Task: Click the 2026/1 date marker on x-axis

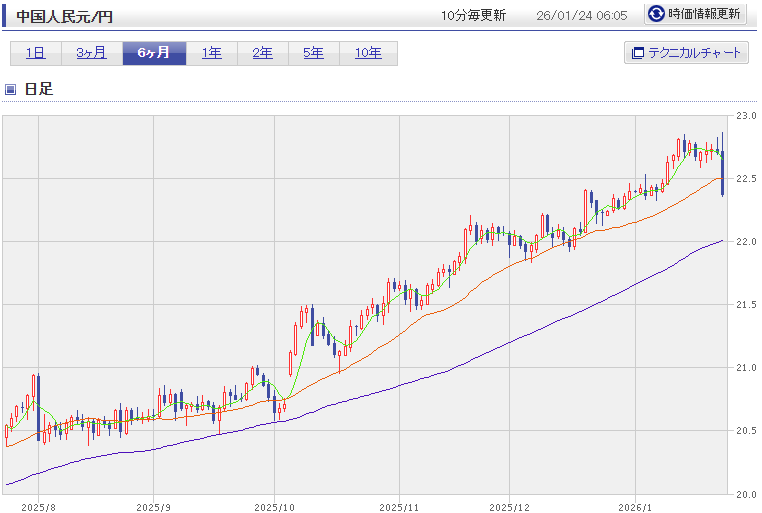Action: point(635,506)
